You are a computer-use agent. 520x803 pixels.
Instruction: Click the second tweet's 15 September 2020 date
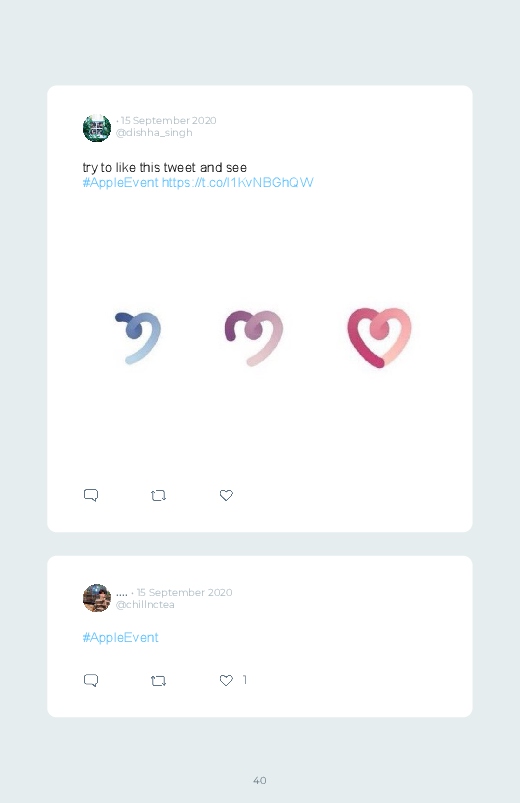point(184,593)
